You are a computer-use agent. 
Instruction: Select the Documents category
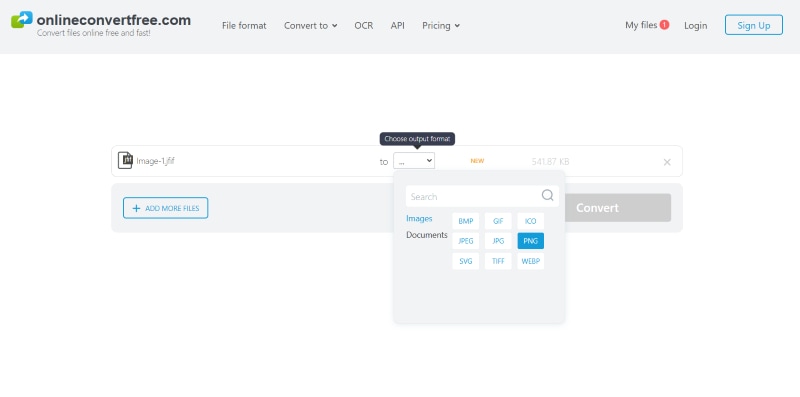coord(427,235)
